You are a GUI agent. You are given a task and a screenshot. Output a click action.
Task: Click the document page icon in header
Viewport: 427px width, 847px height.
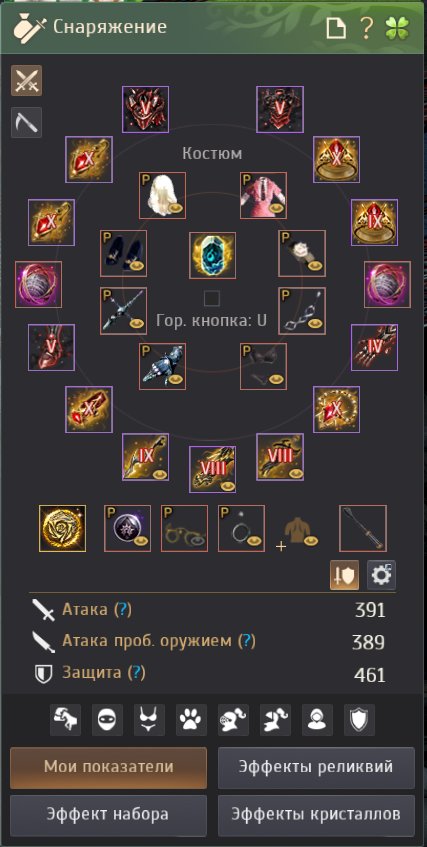(x=336, y=28)
